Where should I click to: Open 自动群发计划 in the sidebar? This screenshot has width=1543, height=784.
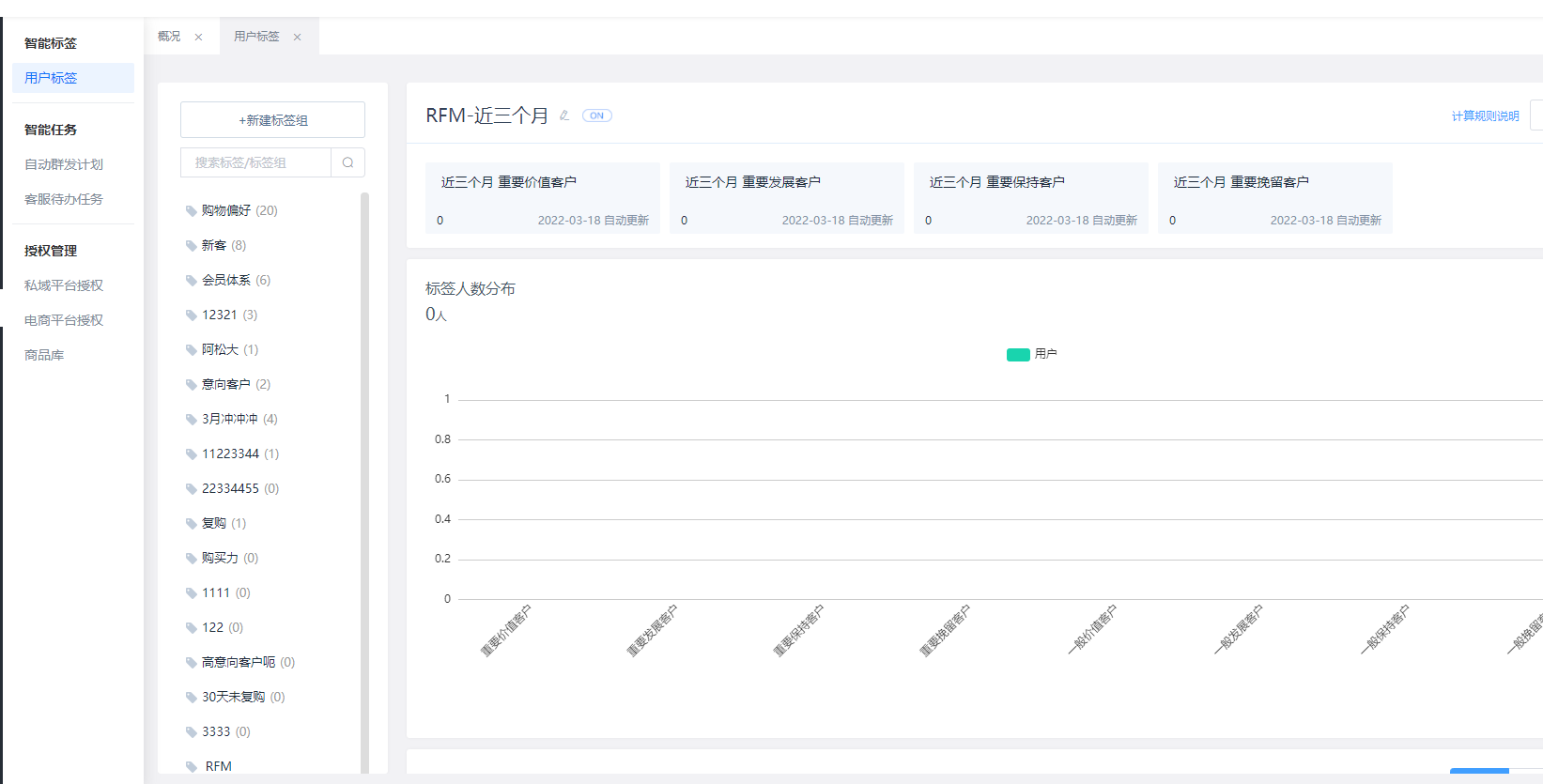(x=64, y=164)
